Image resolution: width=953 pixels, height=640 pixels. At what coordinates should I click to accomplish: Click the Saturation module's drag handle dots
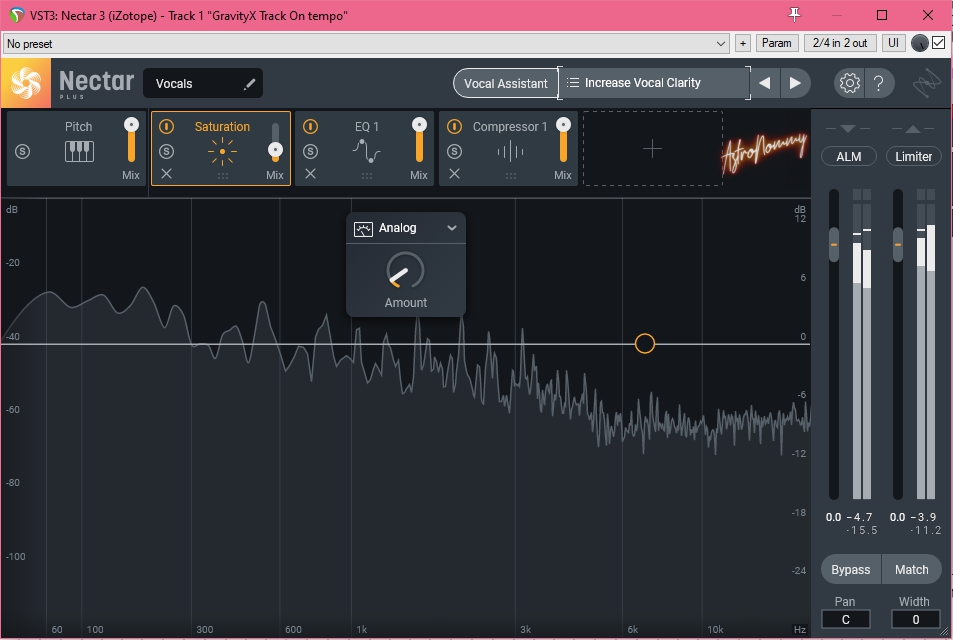tap(222, 176)
